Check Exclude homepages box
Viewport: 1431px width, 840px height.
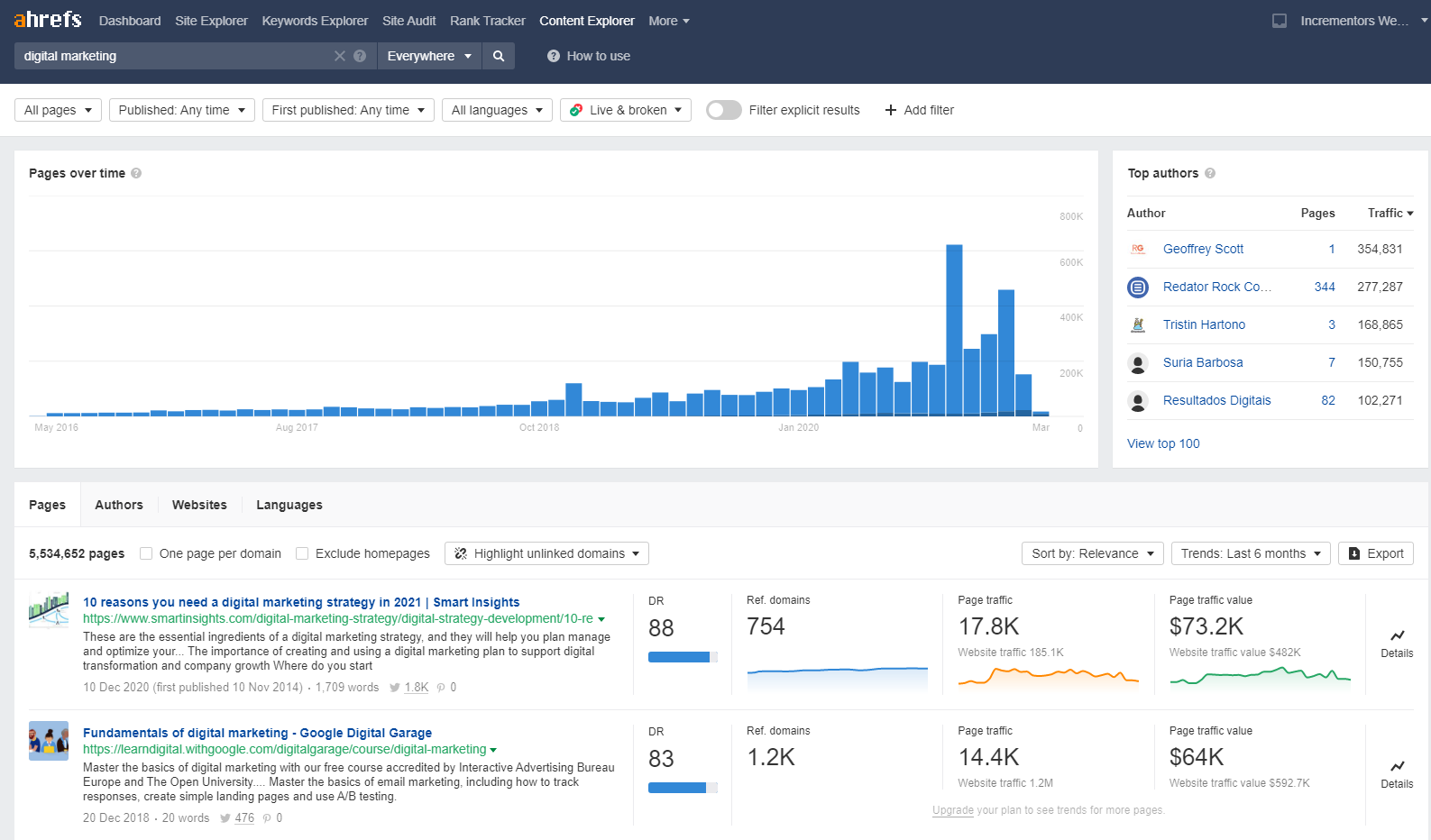(302, 553)
